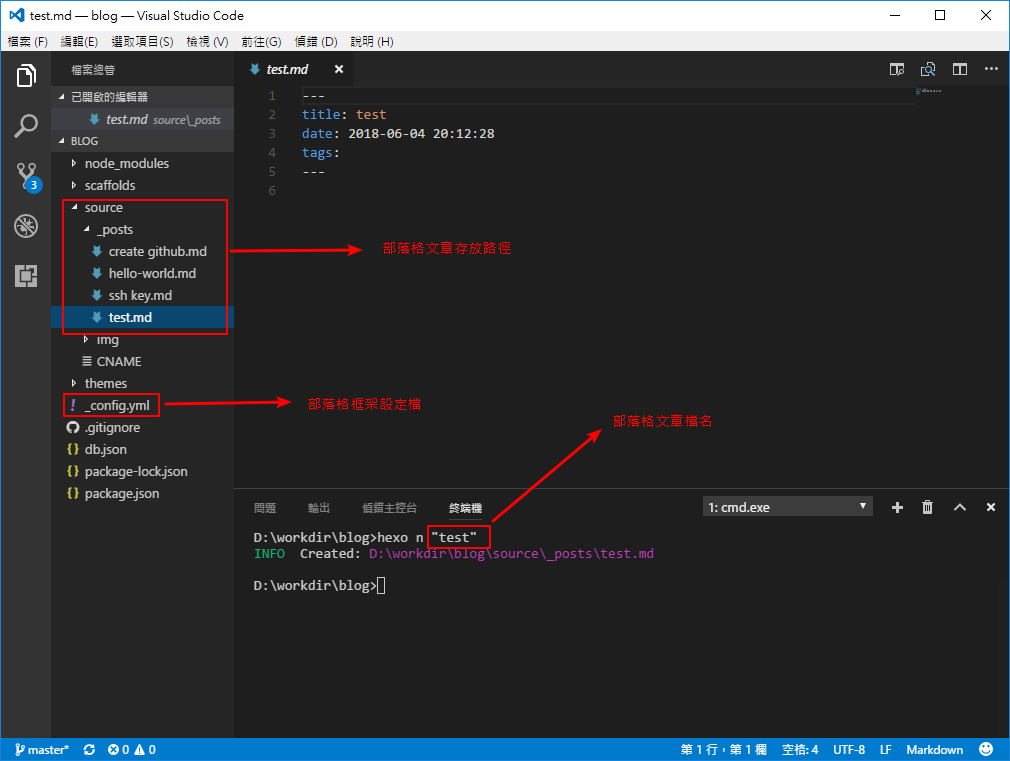Open ssh key.md in the file tree
The height and width of the screenshot is (761, 1010).
click(x=140, y=295)
